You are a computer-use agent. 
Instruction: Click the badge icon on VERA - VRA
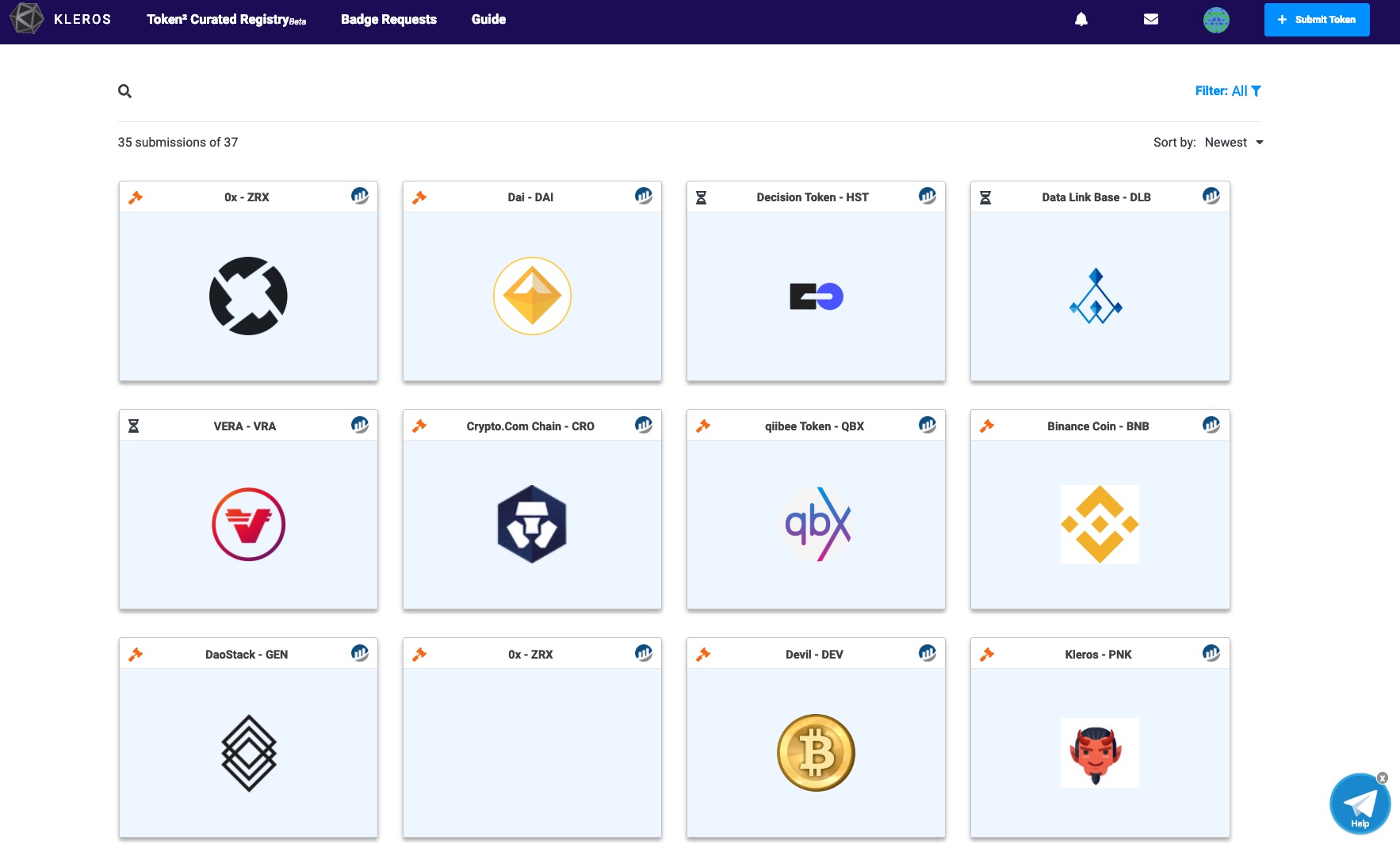point(360,425)
